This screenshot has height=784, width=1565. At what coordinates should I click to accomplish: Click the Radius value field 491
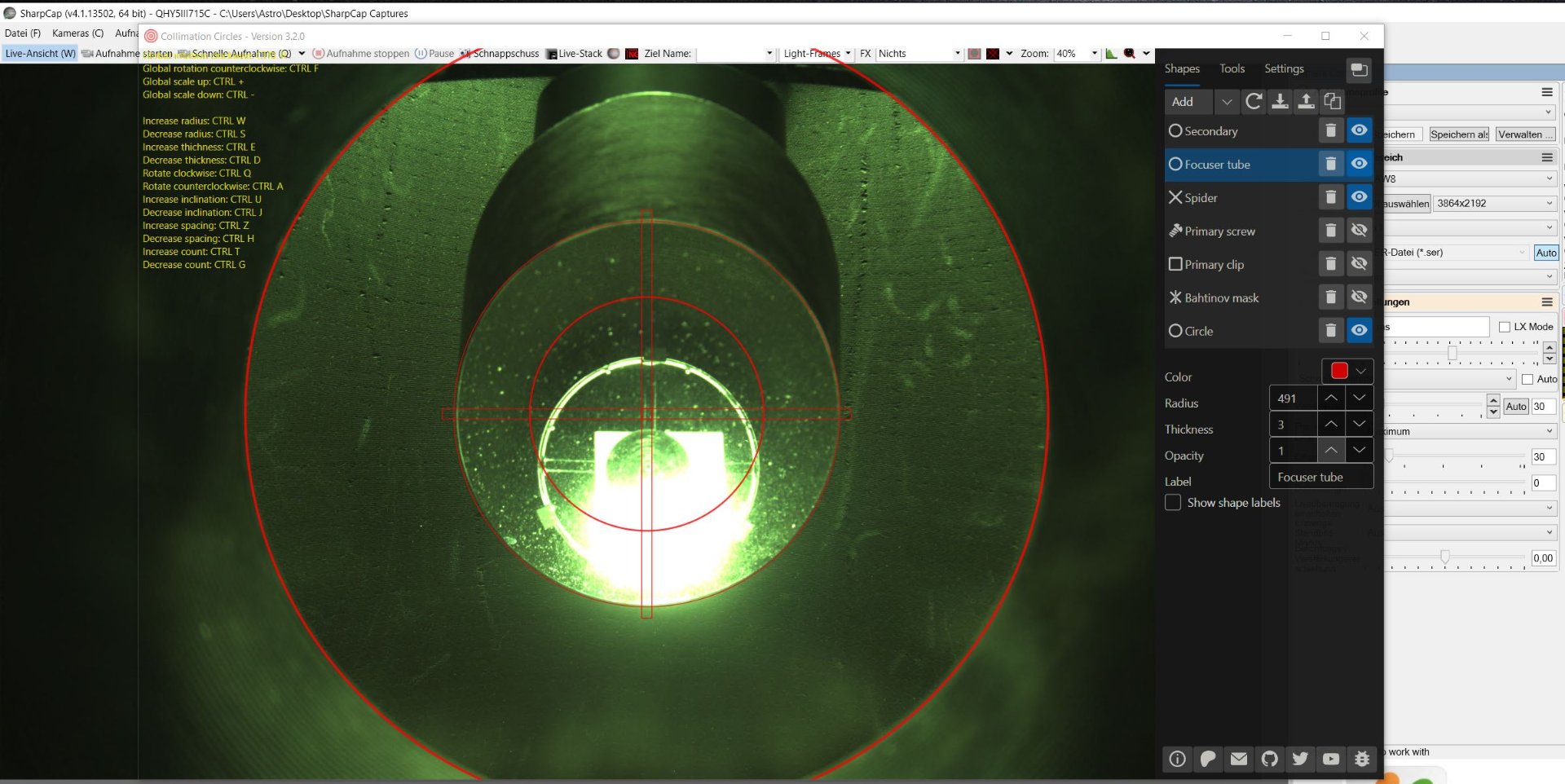coord(1293,399)
